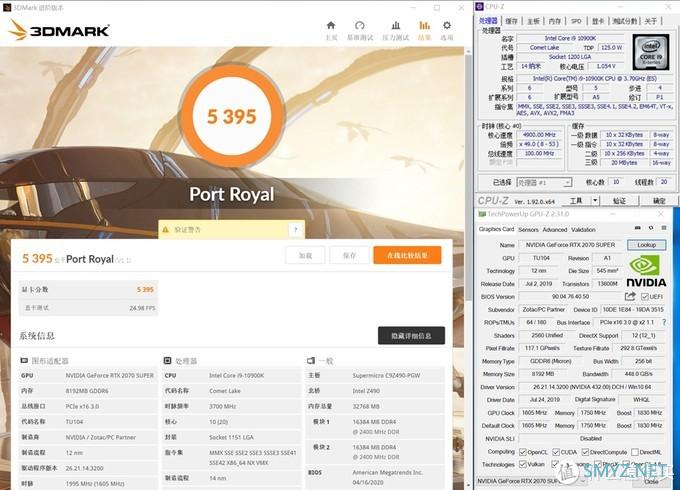Screen dimensions: 680x490
Task: Click the 验证 validate button in CPU-Z
Action: pos(619,200)
